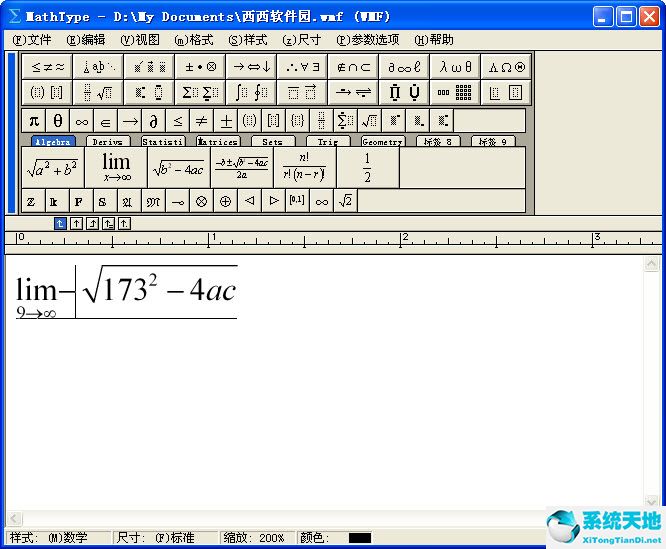Switch to the Geometry tab

pos(383,141)
